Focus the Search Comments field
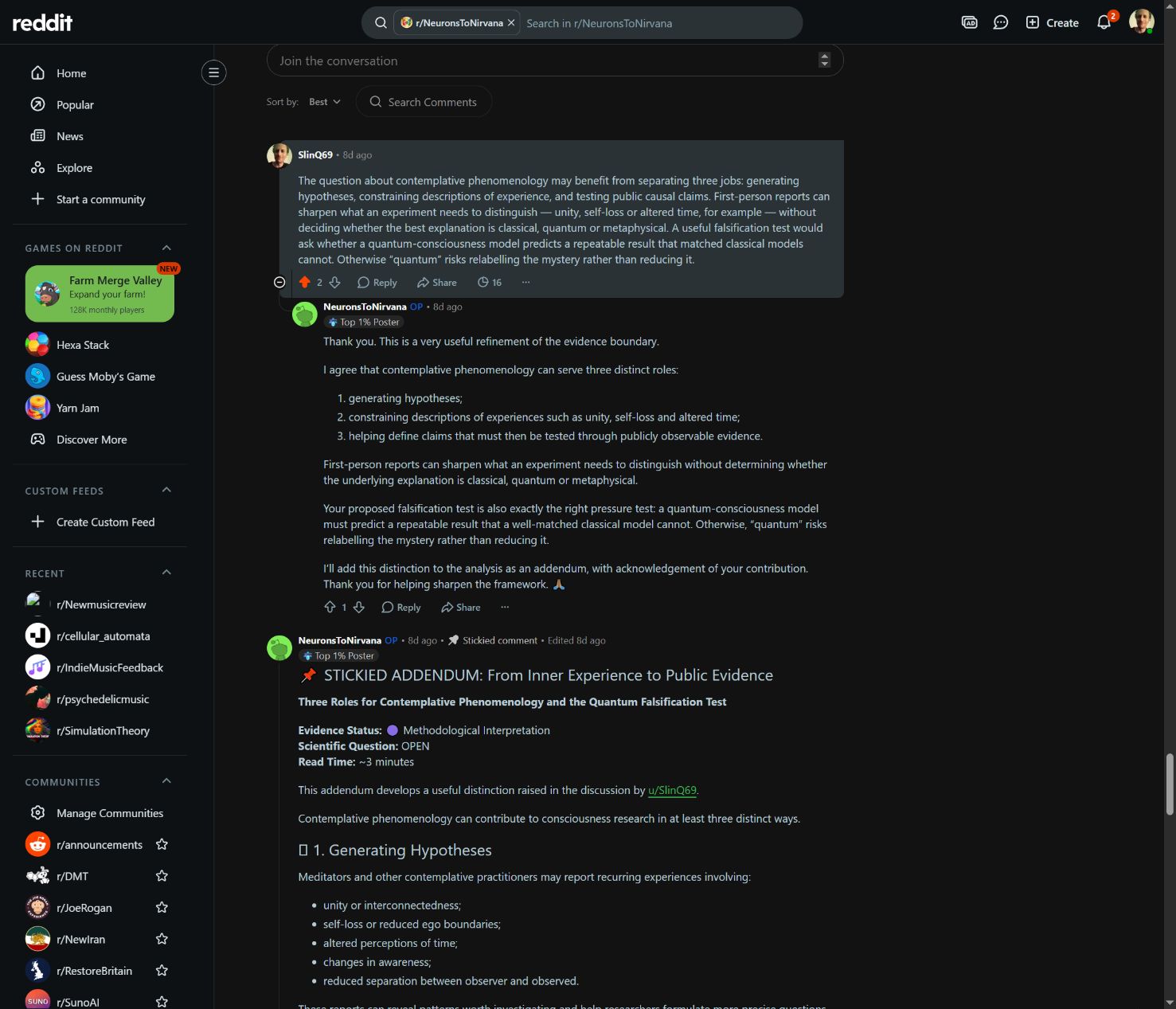This screenshot has width=1176, height=1009. [x=424, y=102]
